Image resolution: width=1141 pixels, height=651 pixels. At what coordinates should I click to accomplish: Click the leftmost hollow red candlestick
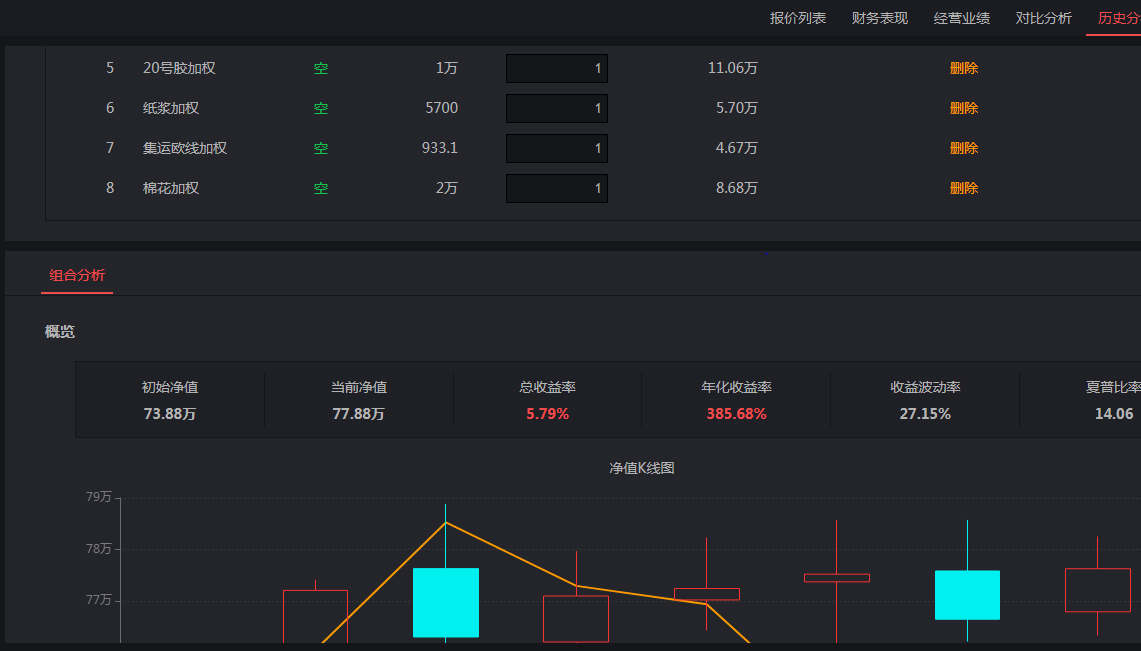pos(315,615)
